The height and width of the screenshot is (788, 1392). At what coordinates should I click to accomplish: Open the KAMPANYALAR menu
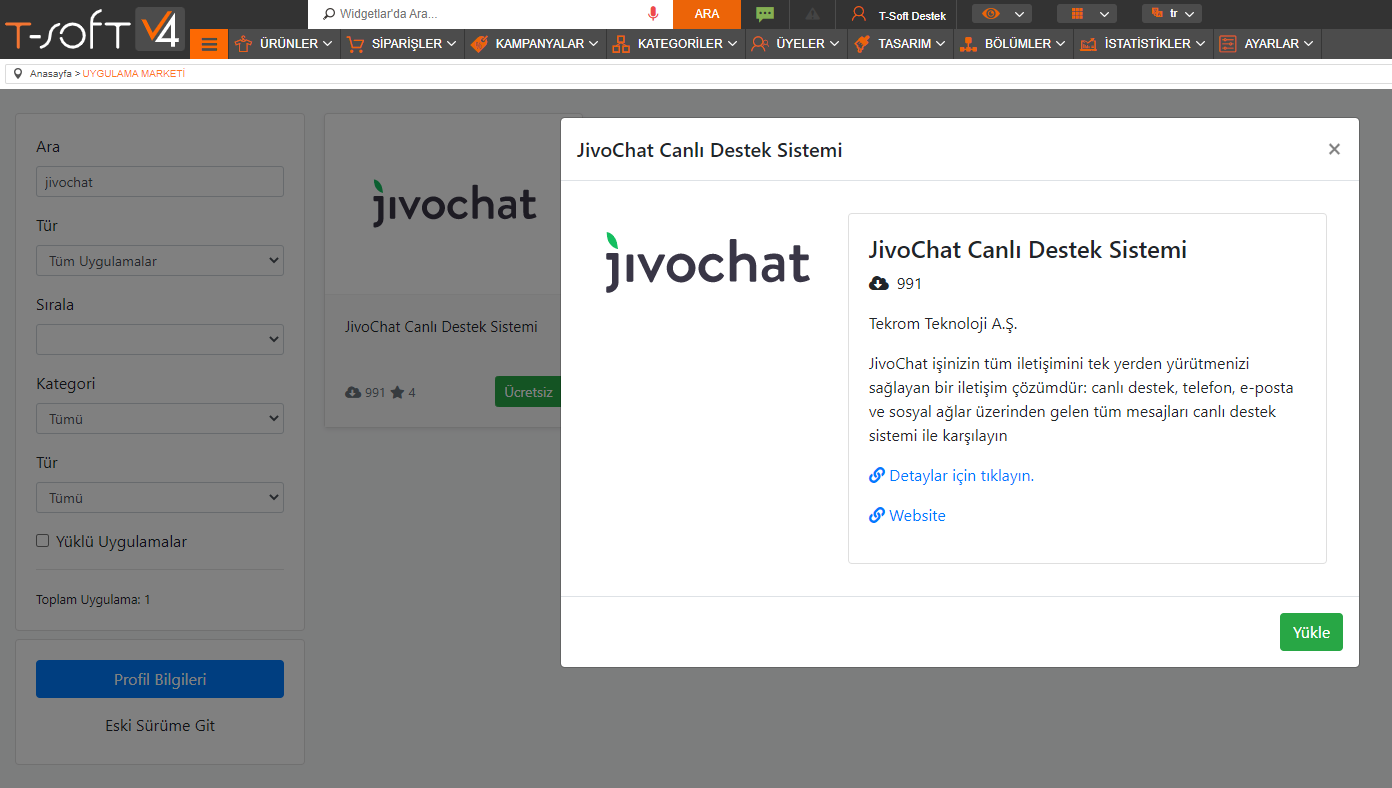click(x=535, y=44)
